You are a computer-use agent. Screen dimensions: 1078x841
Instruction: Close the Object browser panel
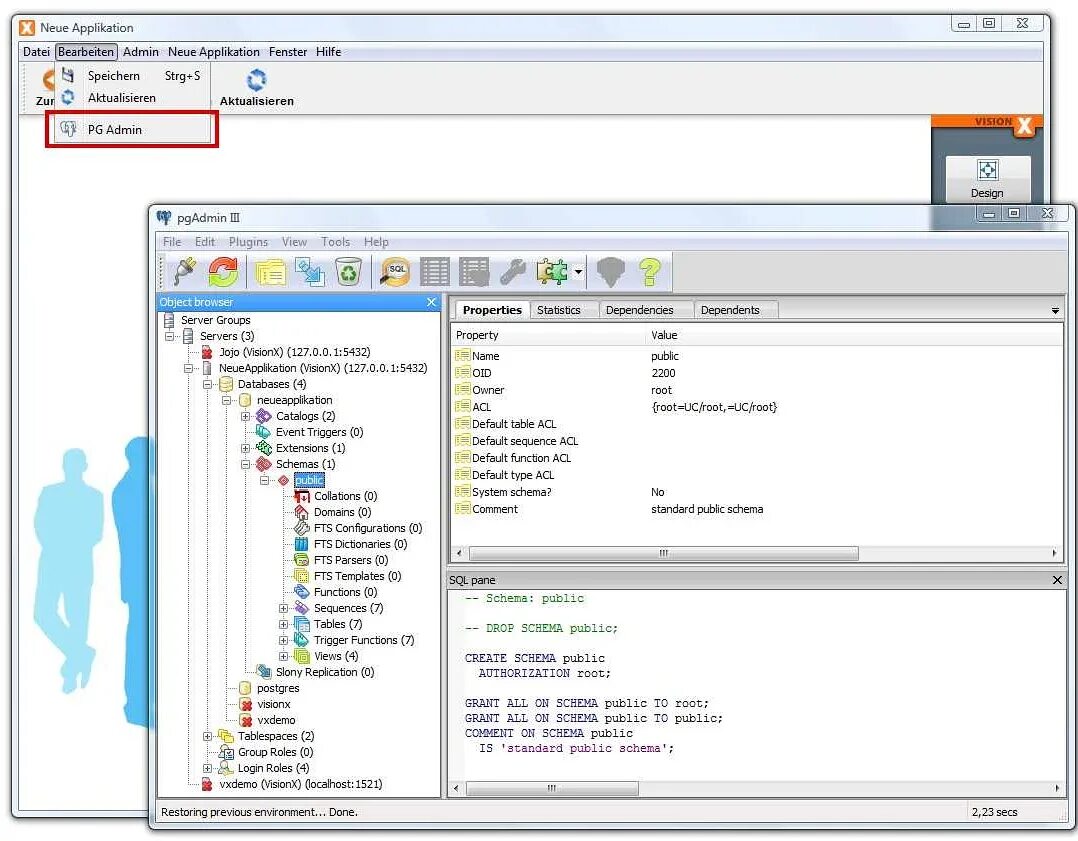(x=431, y=302)
